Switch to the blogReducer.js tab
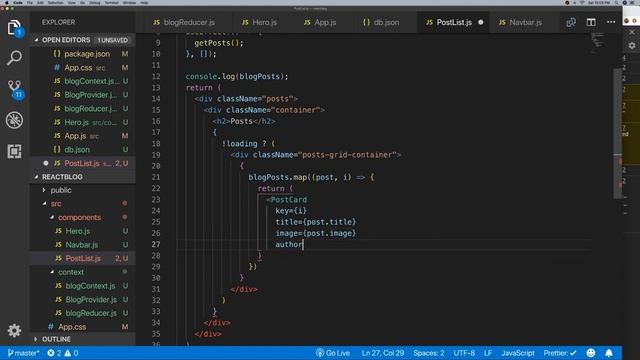Screen dimensions: 640x360 (x=184, y=22)
